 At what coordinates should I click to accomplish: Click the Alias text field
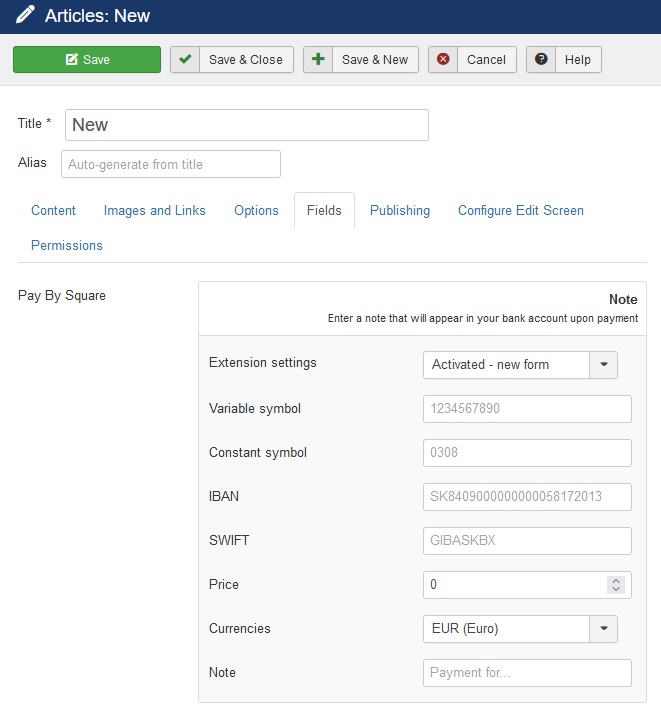171,164
